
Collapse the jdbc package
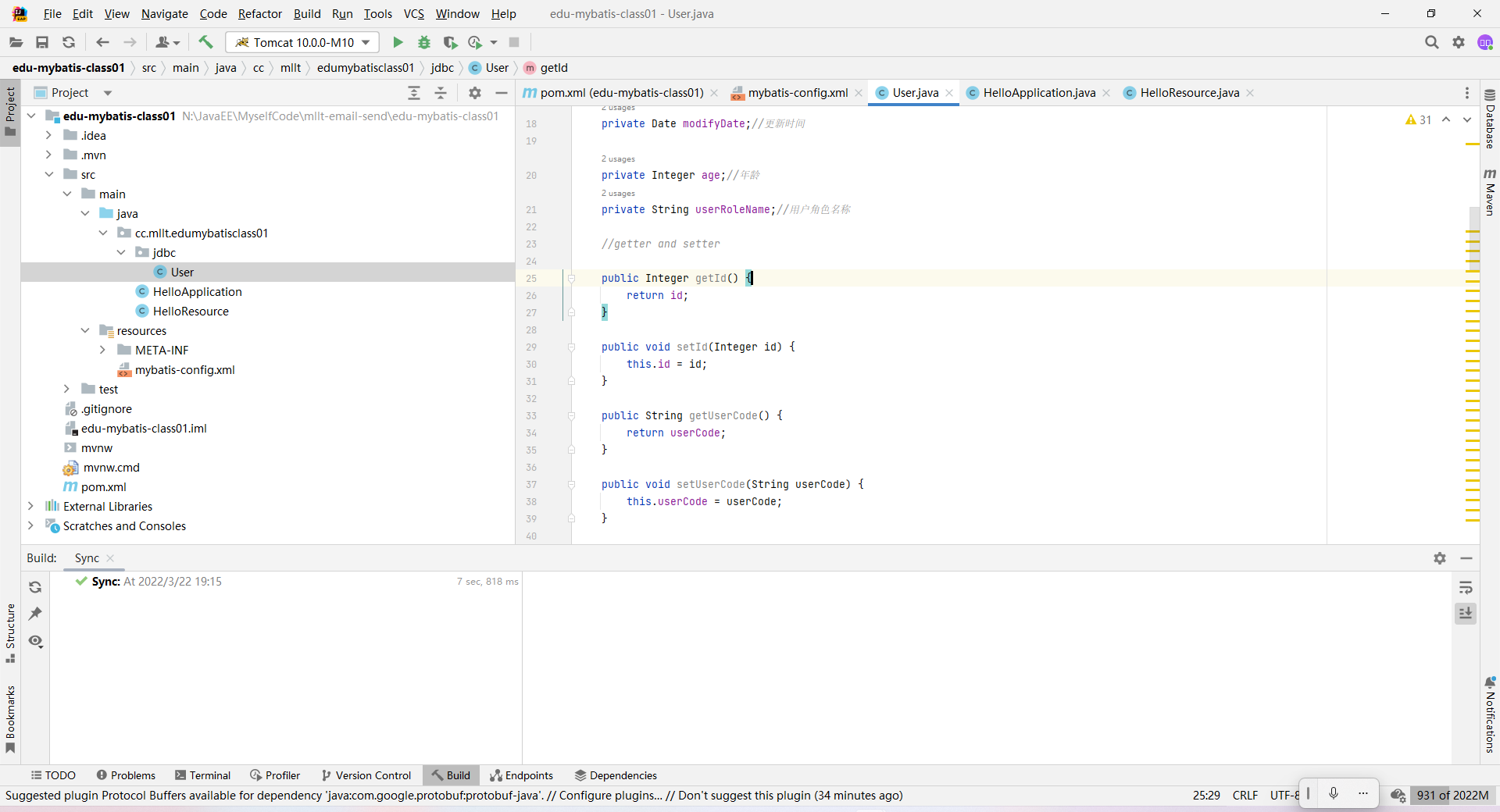120,252
